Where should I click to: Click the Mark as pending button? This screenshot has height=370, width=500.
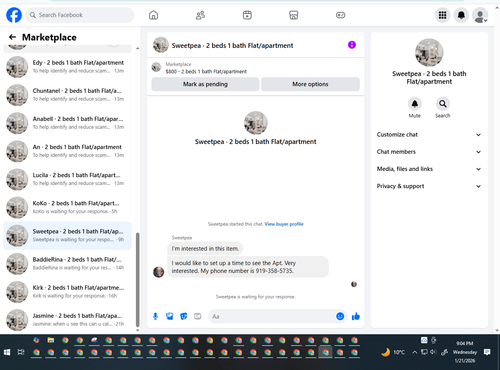coord(205,84)
